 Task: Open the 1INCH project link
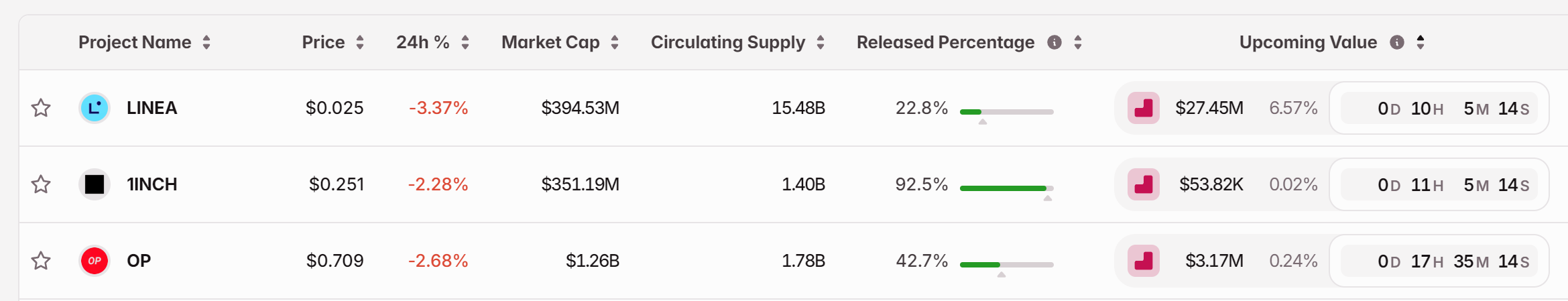click(x=152, y=184)
